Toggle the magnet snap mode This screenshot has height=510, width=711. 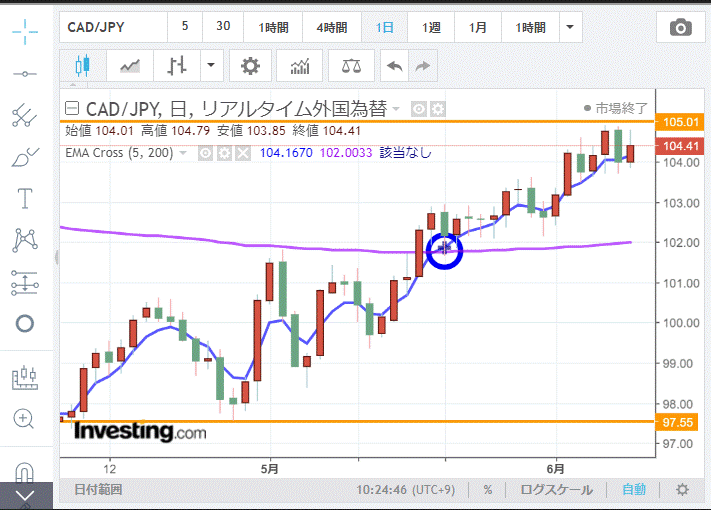tap(25, 472)
